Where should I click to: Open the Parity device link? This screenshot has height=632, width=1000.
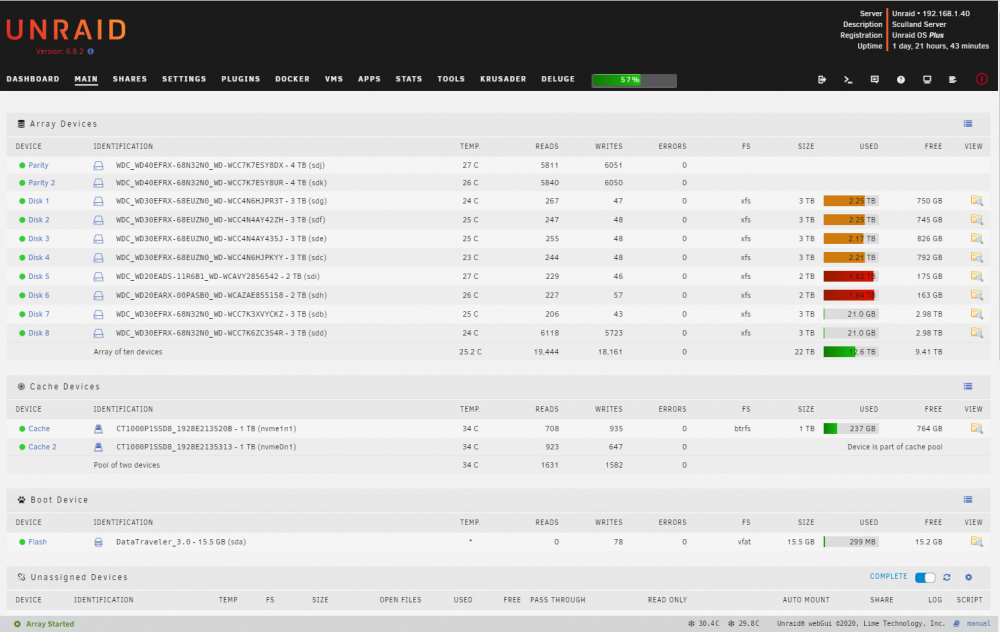pos(38,165)
